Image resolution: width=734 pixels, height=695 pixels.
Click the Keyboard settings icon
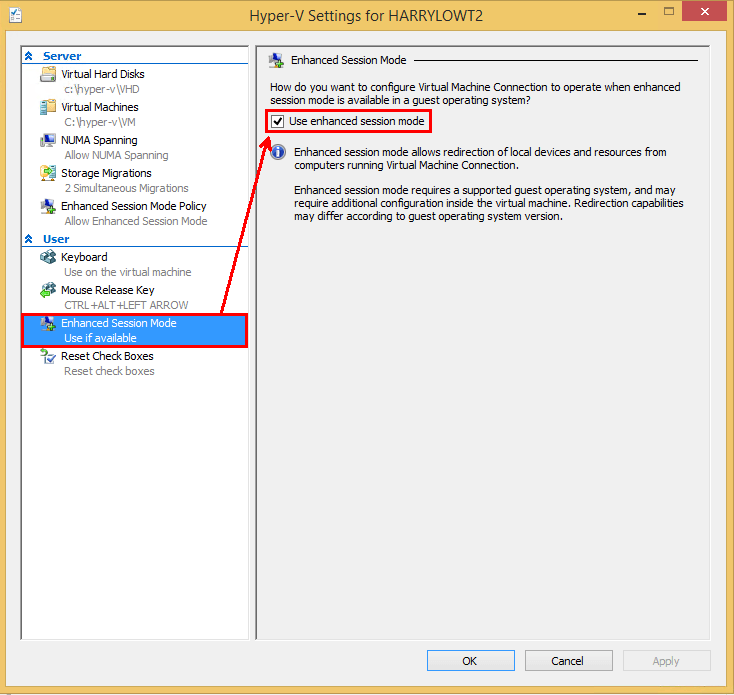[x=48, y=257]
